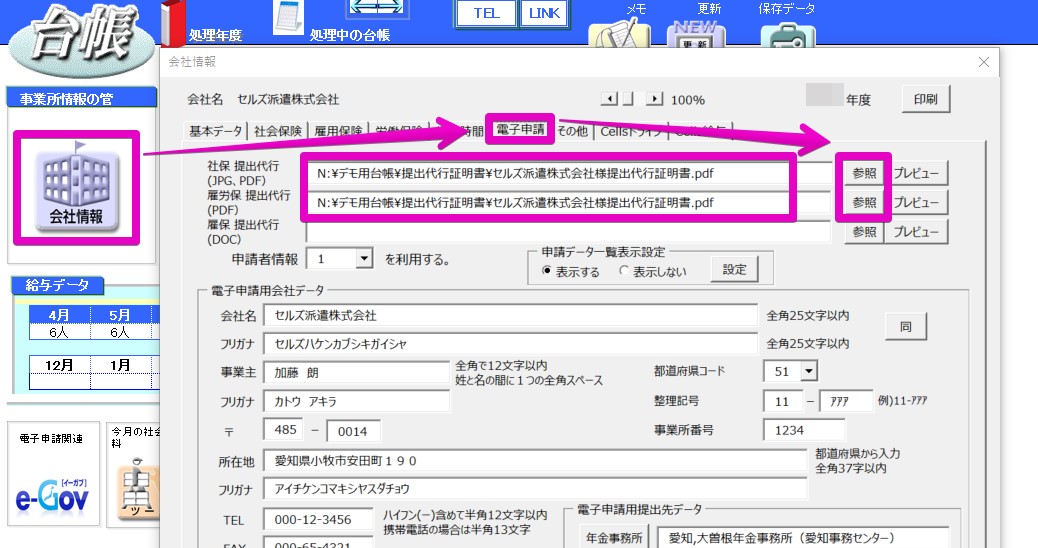Open the メモ notepad icon

[619, 32]
